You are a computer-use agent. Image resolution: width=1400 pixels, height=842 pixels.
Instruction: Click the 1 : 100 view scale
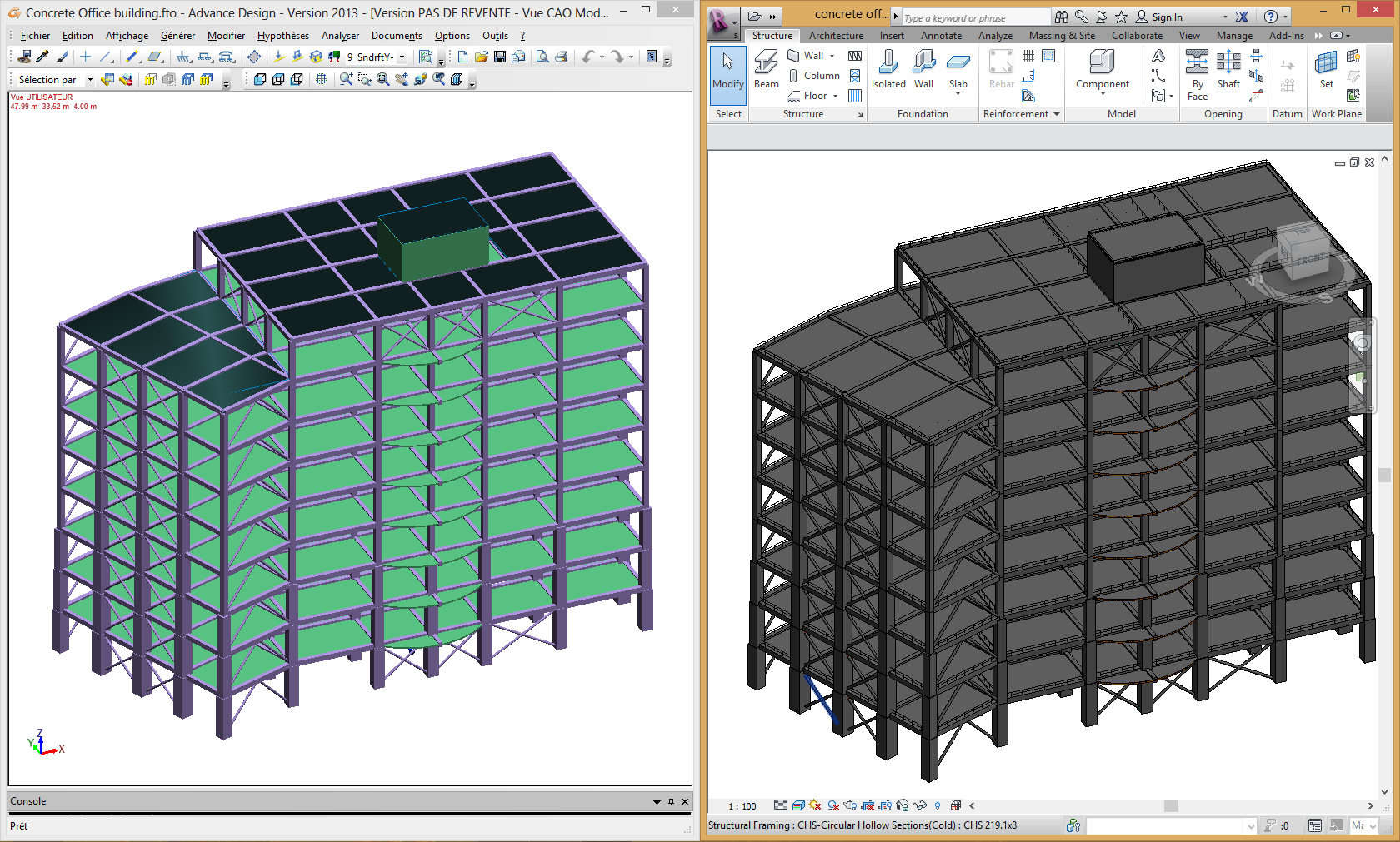742,806
